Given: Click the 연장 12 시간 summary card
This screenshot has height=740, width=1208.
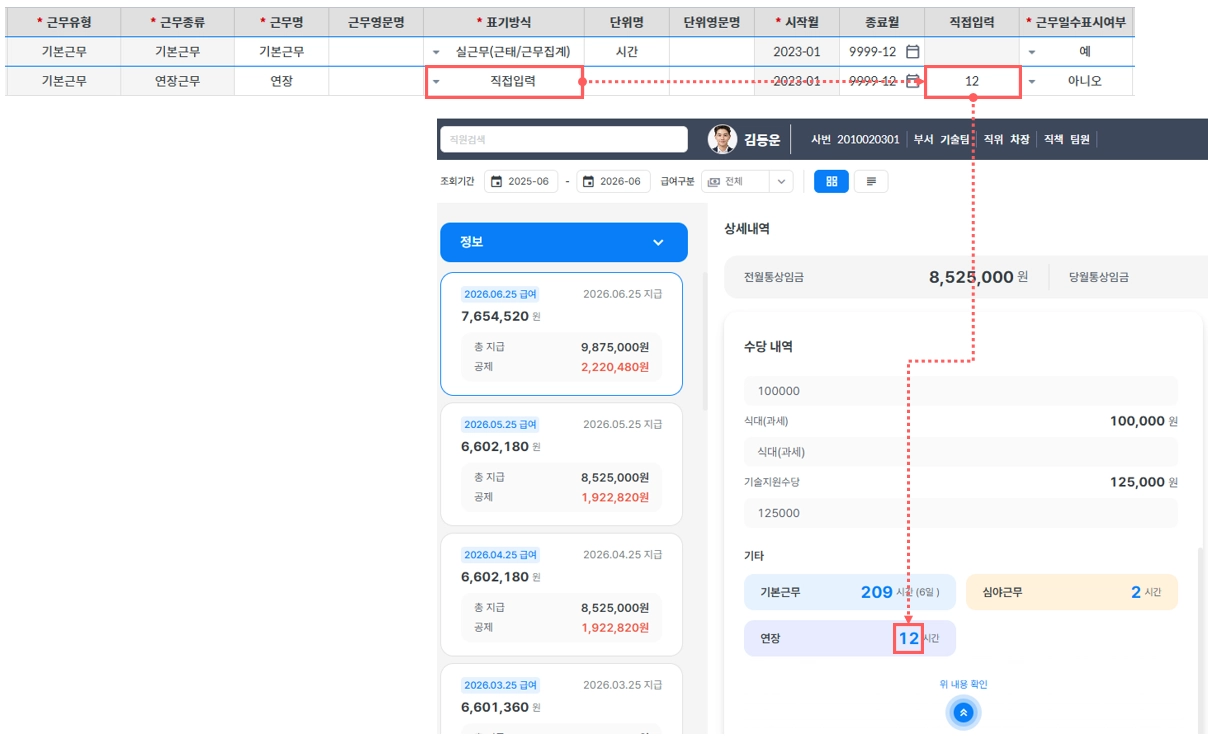Looking at the screenshot, I should click(x=850, y=638).
